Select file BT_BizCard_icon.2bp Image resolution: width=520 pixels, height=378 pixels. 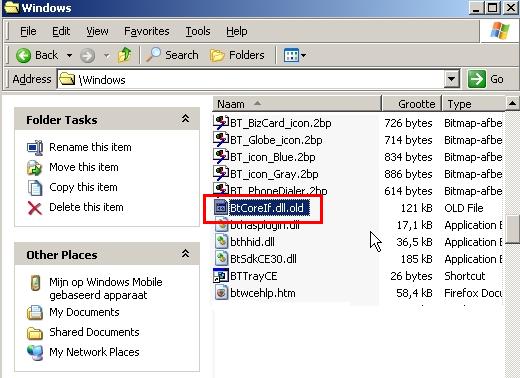[x=281, y=123]
